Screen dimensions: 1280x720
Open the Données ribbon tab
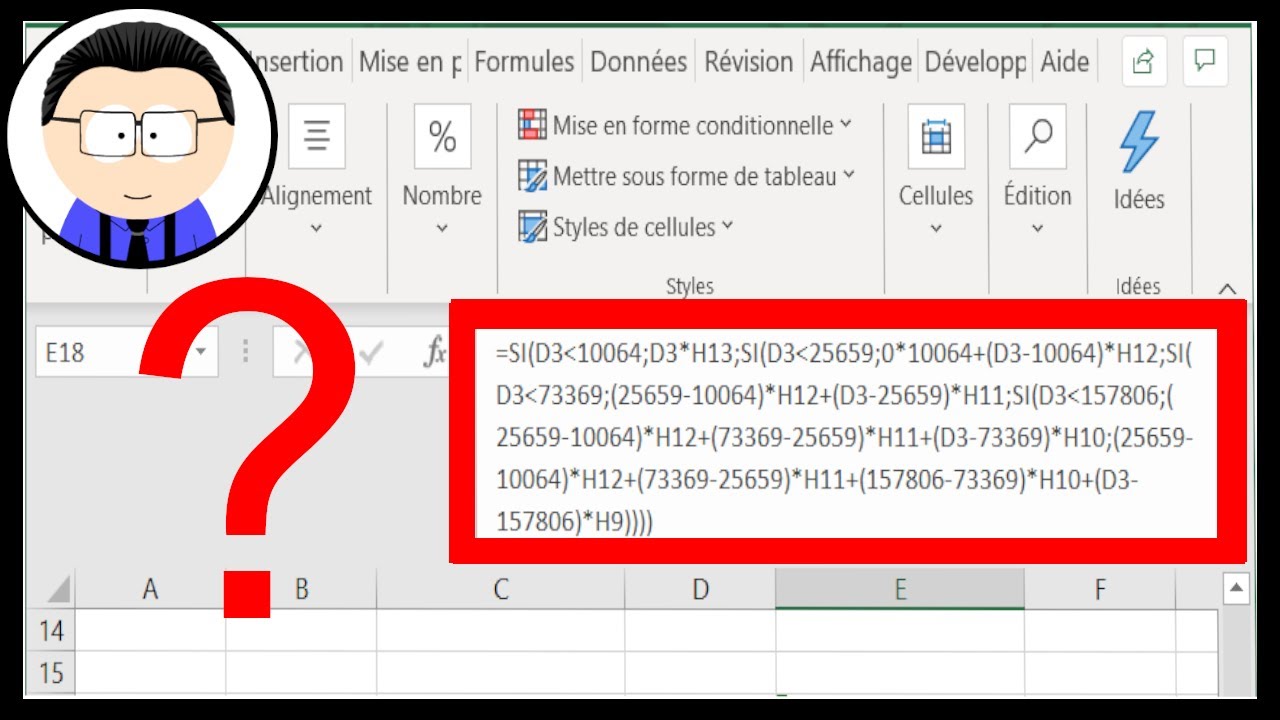[638, 62]
